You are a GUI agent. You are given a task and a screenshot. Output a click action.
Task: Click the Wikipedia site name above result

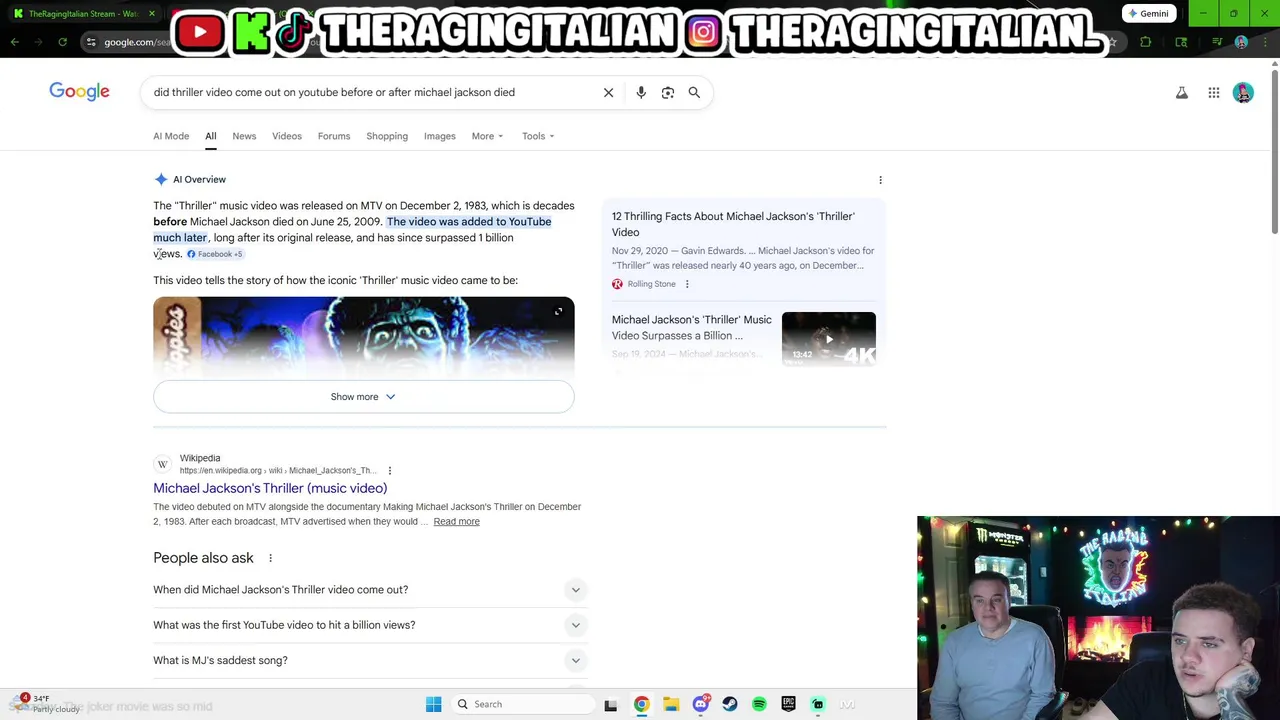click(x=200, y=458)
